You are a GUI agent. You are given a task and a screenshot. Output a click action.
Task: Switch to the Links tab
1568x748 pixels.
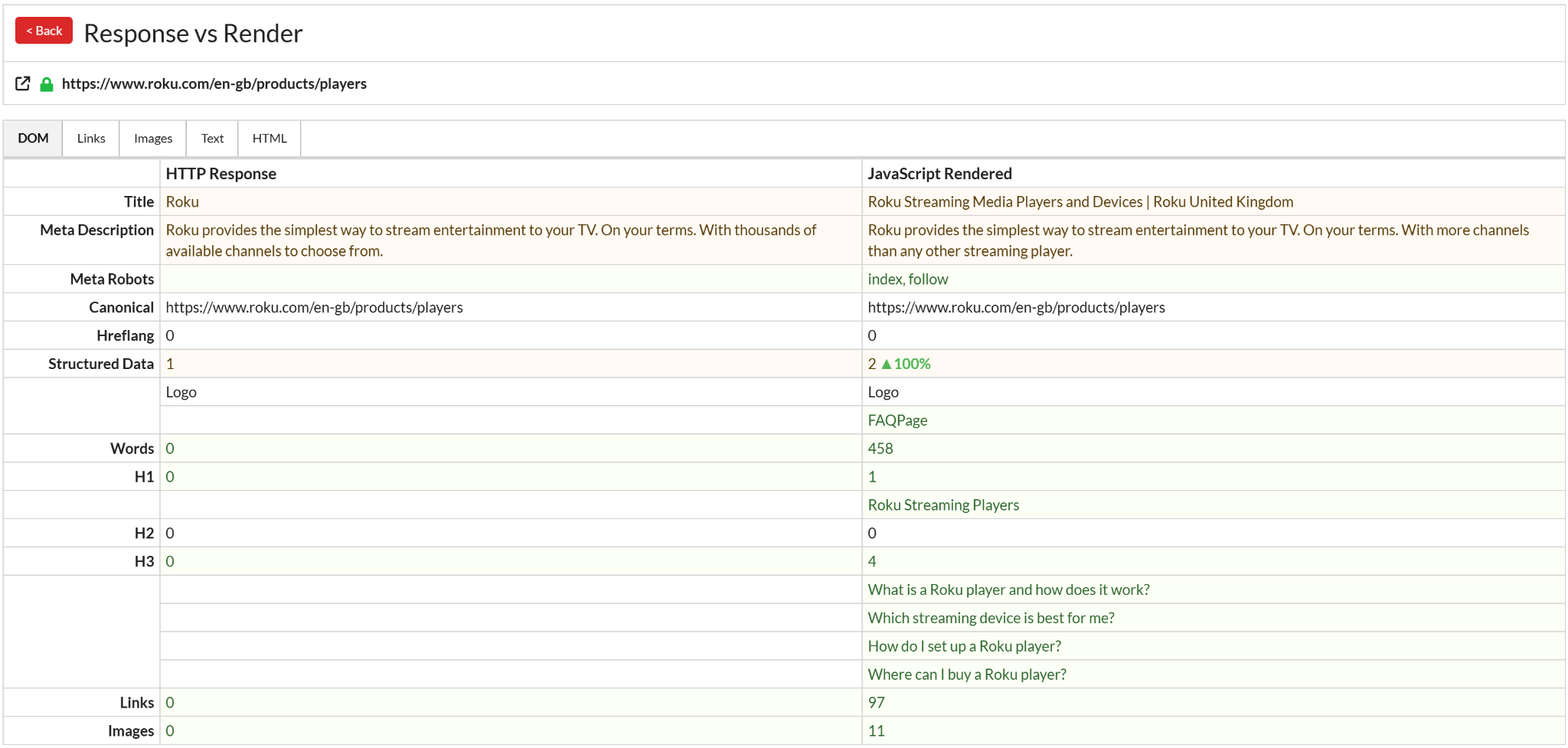click(x=90, y=139)
